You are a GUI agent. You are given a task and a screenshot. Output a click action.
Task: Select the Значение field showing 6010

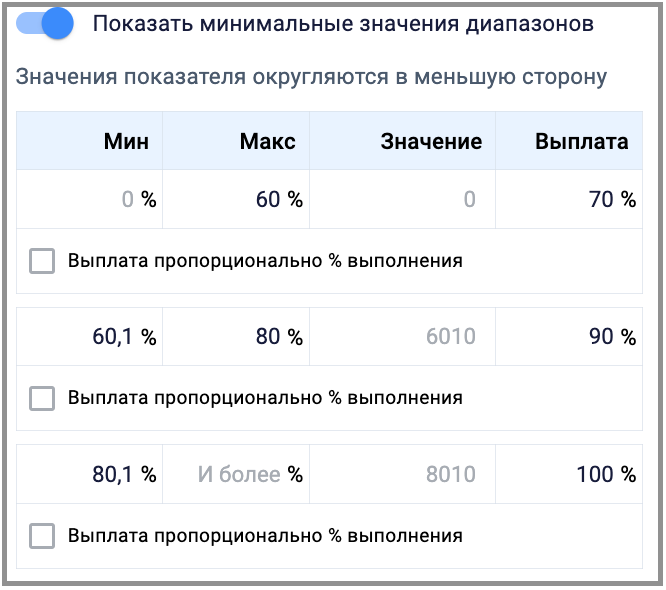(x=402, y=337)
